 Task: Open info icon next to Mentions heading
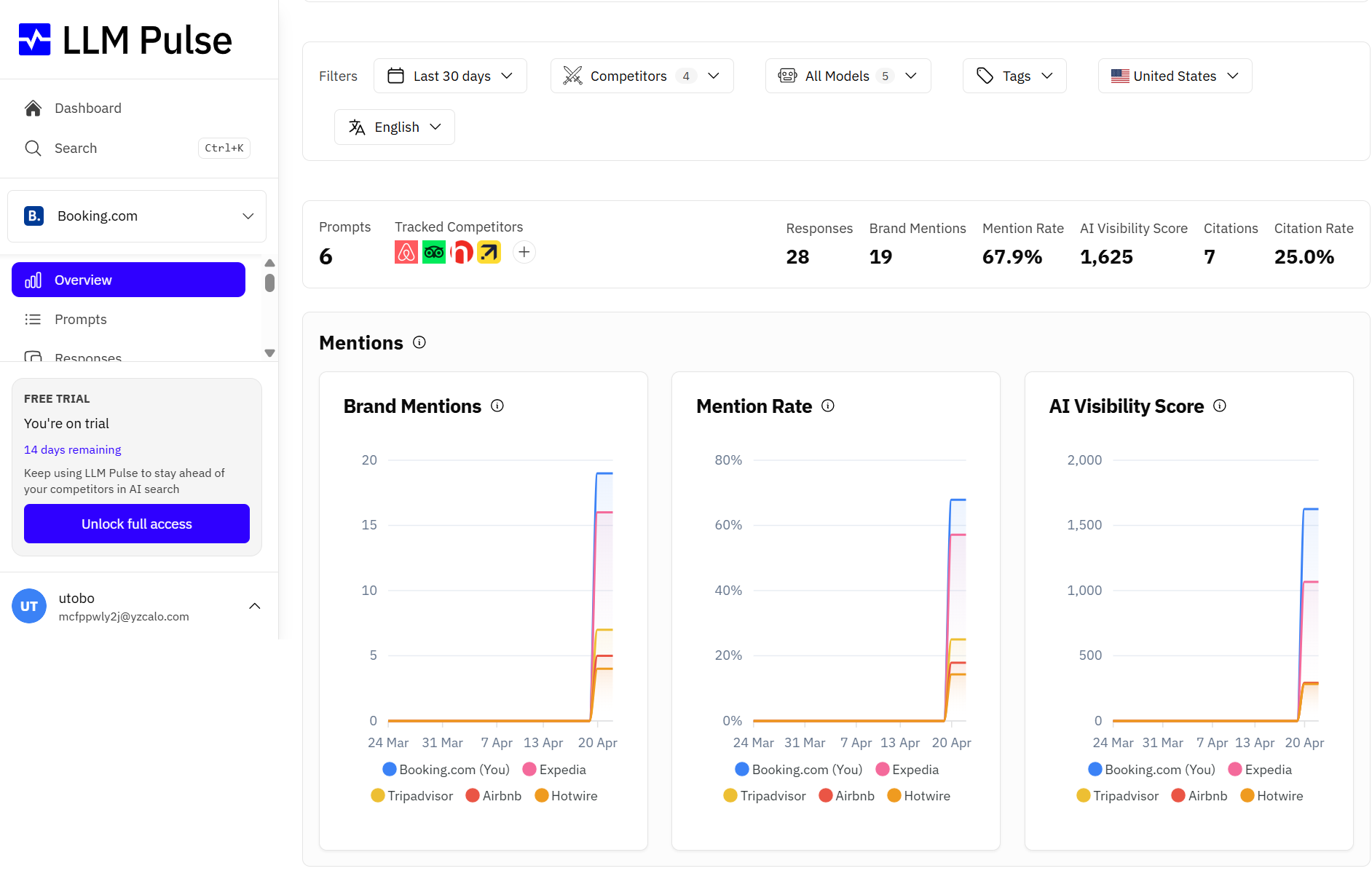click(419, 342)
